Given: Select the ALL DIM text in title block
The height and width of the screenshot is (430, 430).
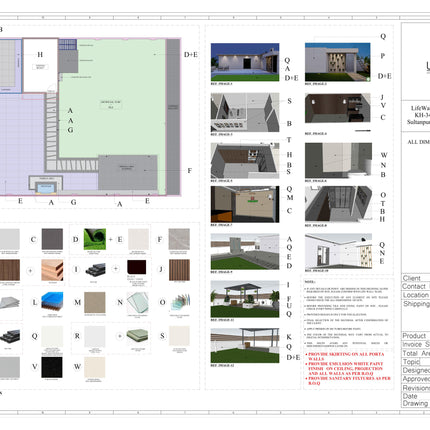Looking at the screenshot, I should click(419, 142).
